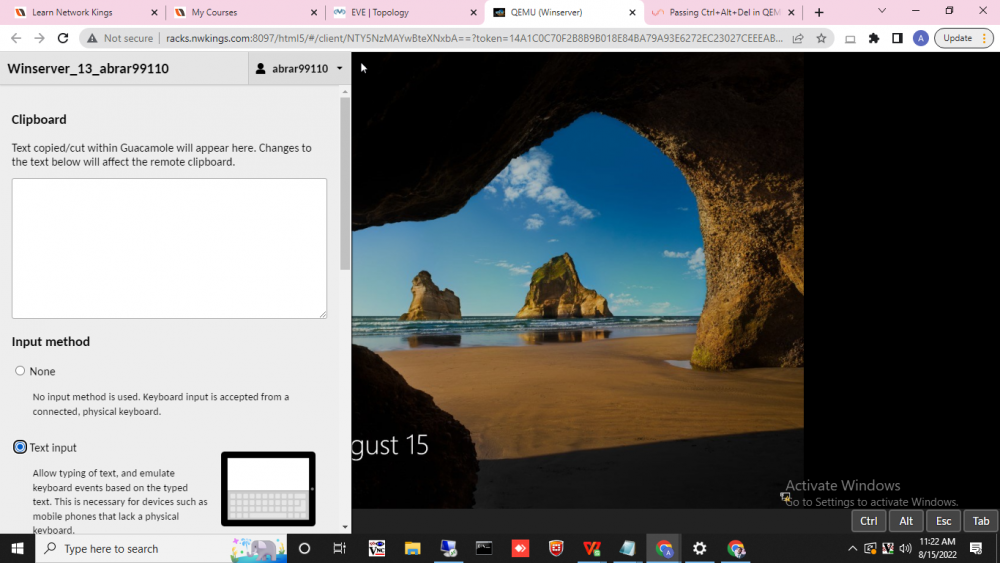Expand the abrar99110 user menu
1000x563 pixels.
point(299,68)
